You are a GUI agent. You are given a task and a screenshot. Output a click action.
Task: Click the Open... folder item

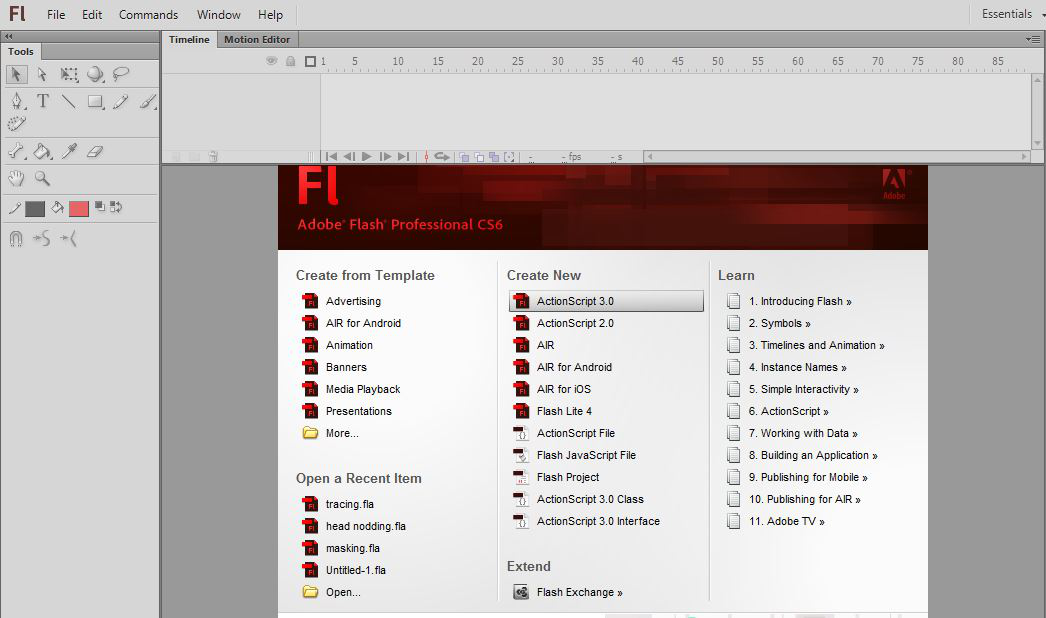point(343,592)
